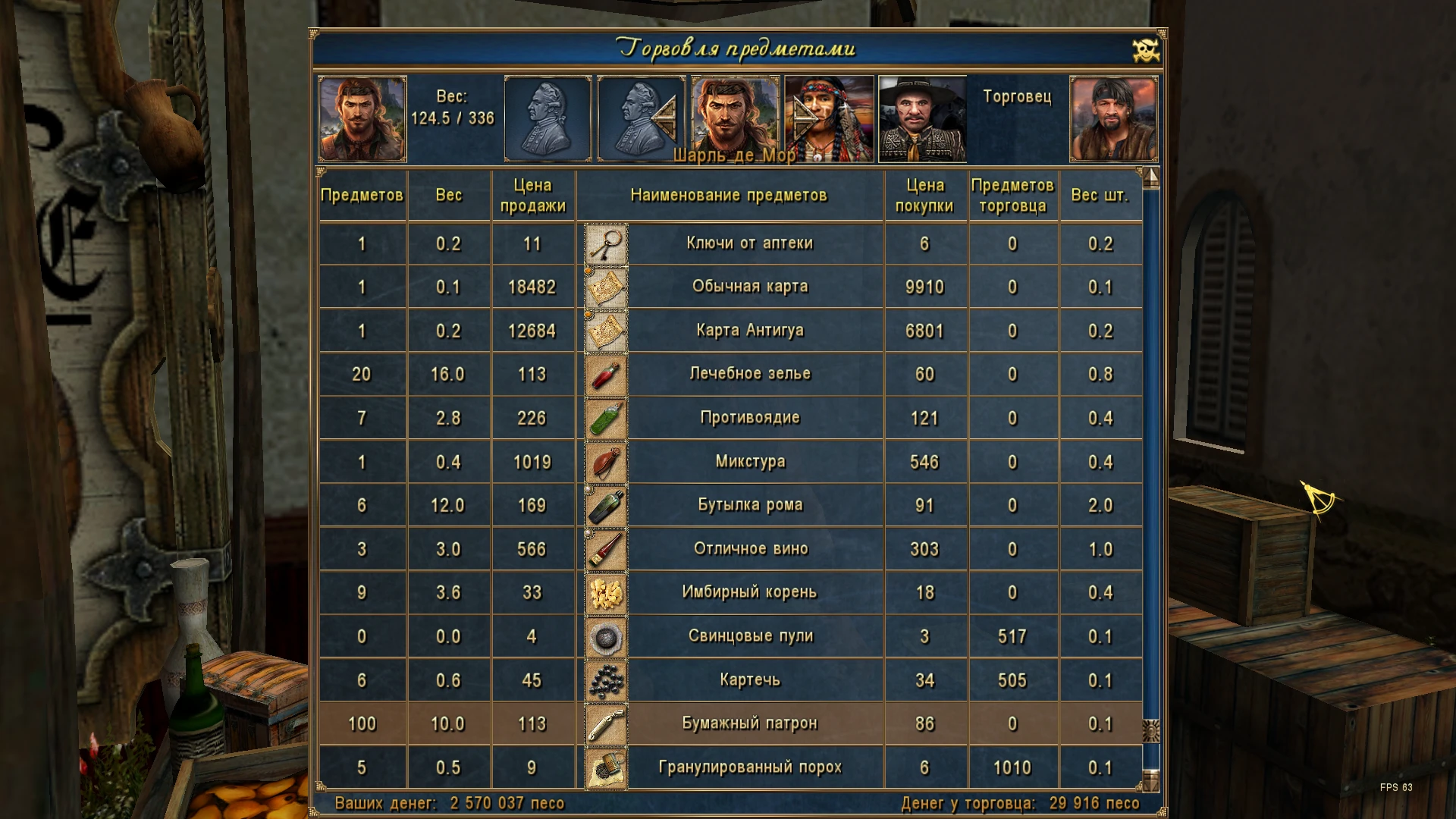The image size is (1456, 819).
Task: Click the skull-and-crossbones close icon
Action: point(1146,50)
